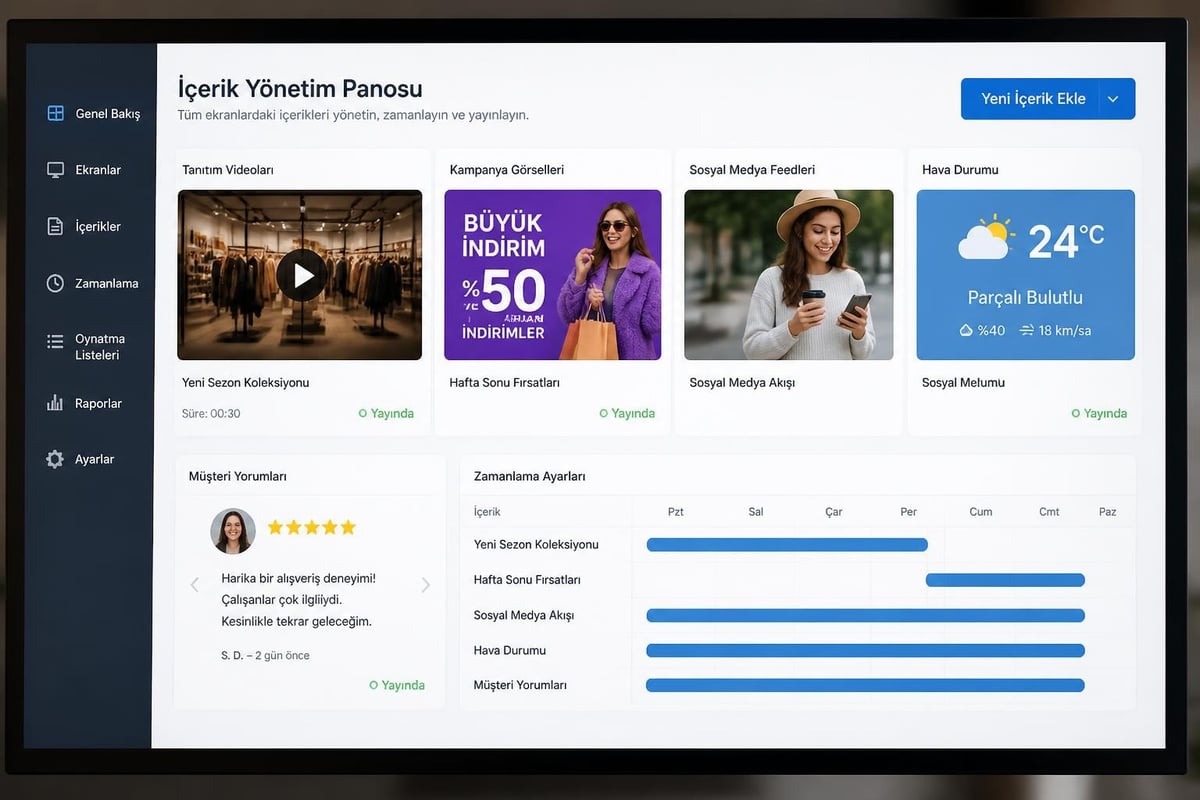Viewport: 1200px width, 800px height.
Task: Show the previous customer review
Action: click(x=195, y=584)
